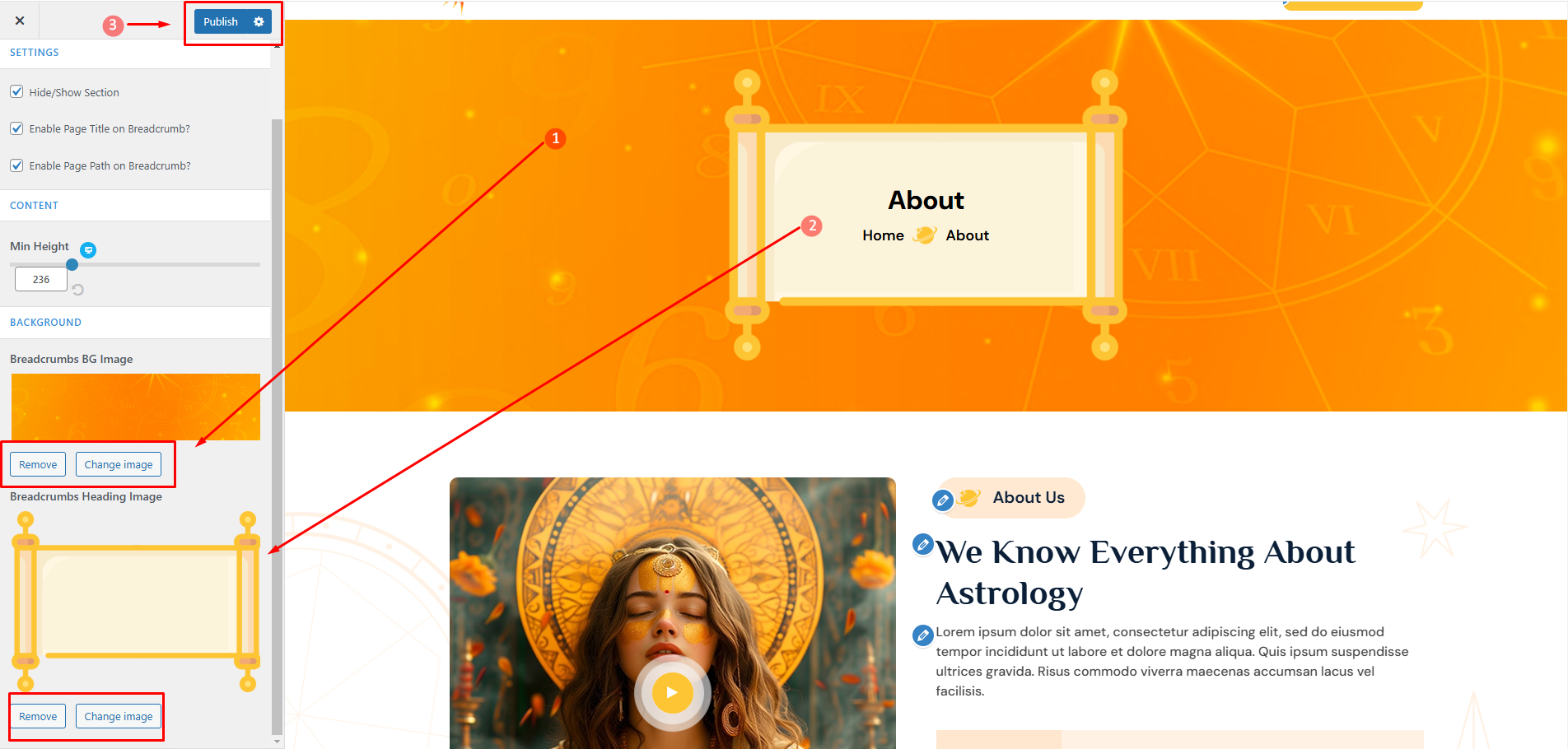Close the customizer with the X icon
Viewport: 1568px width, 749px height.
coord(20,21)
